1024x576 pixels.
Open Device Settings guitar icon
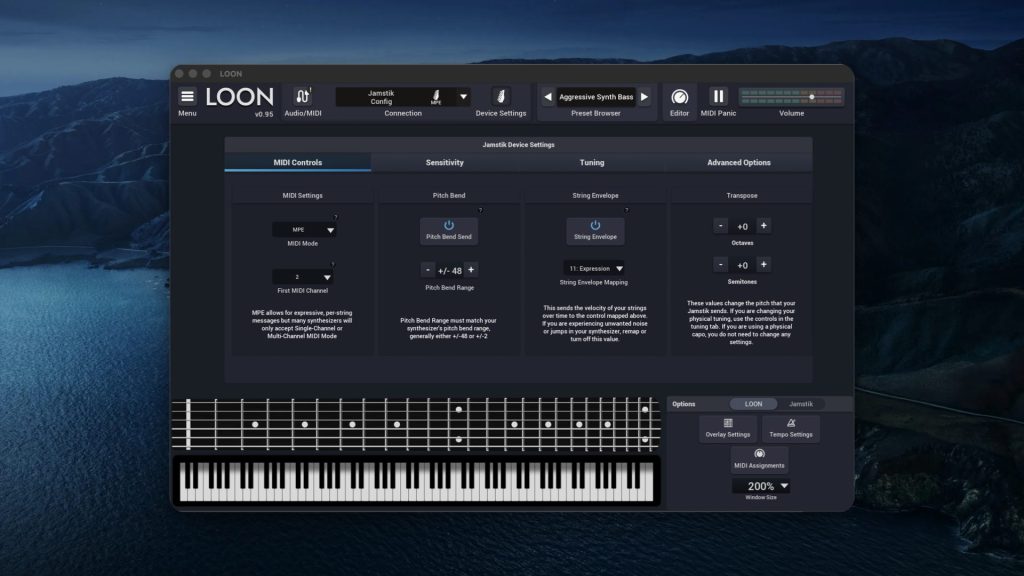coord(501,97)
